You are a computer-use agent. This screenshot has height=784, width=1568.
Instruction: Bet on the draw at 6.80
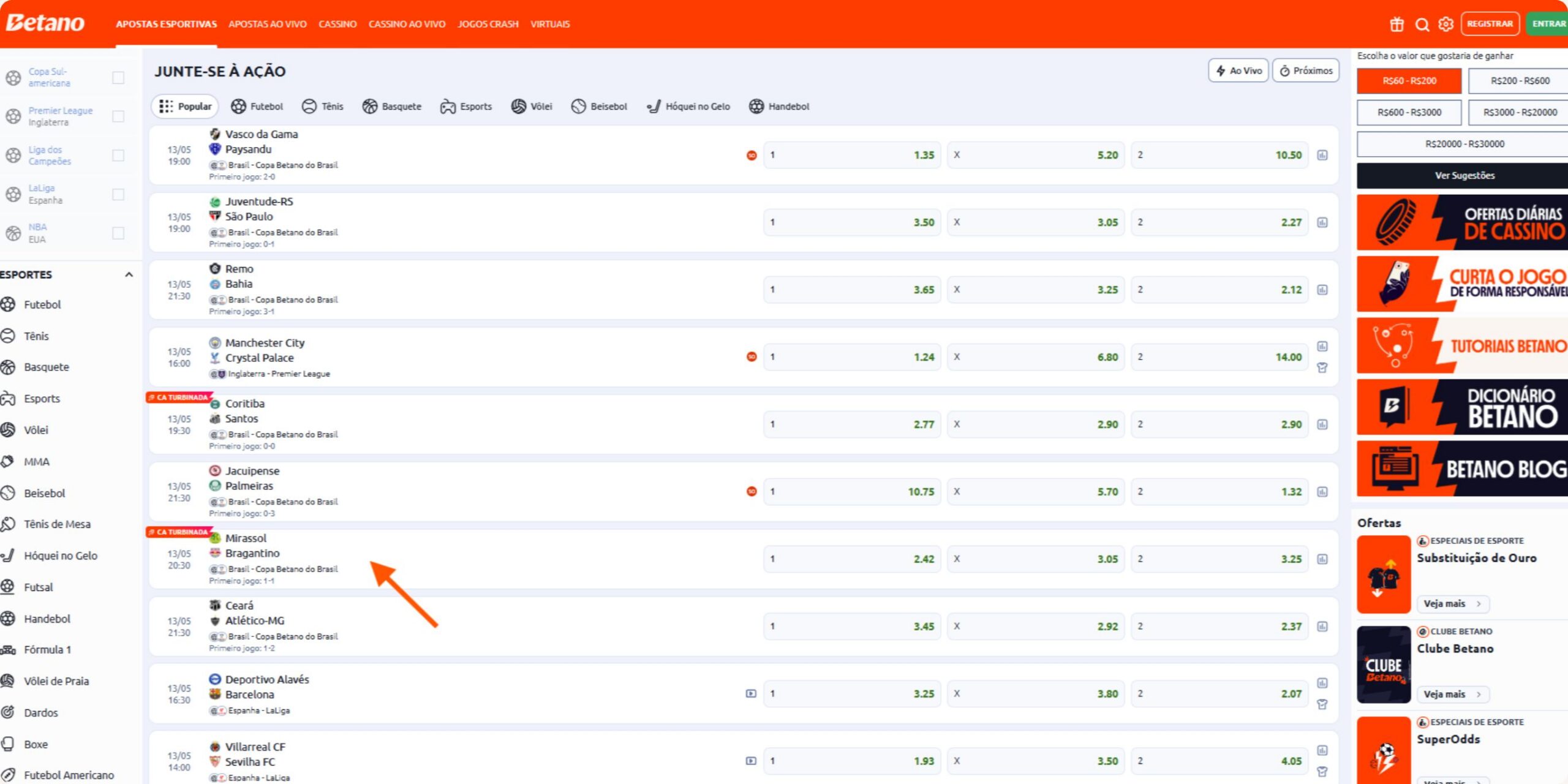pos(1036,357)
